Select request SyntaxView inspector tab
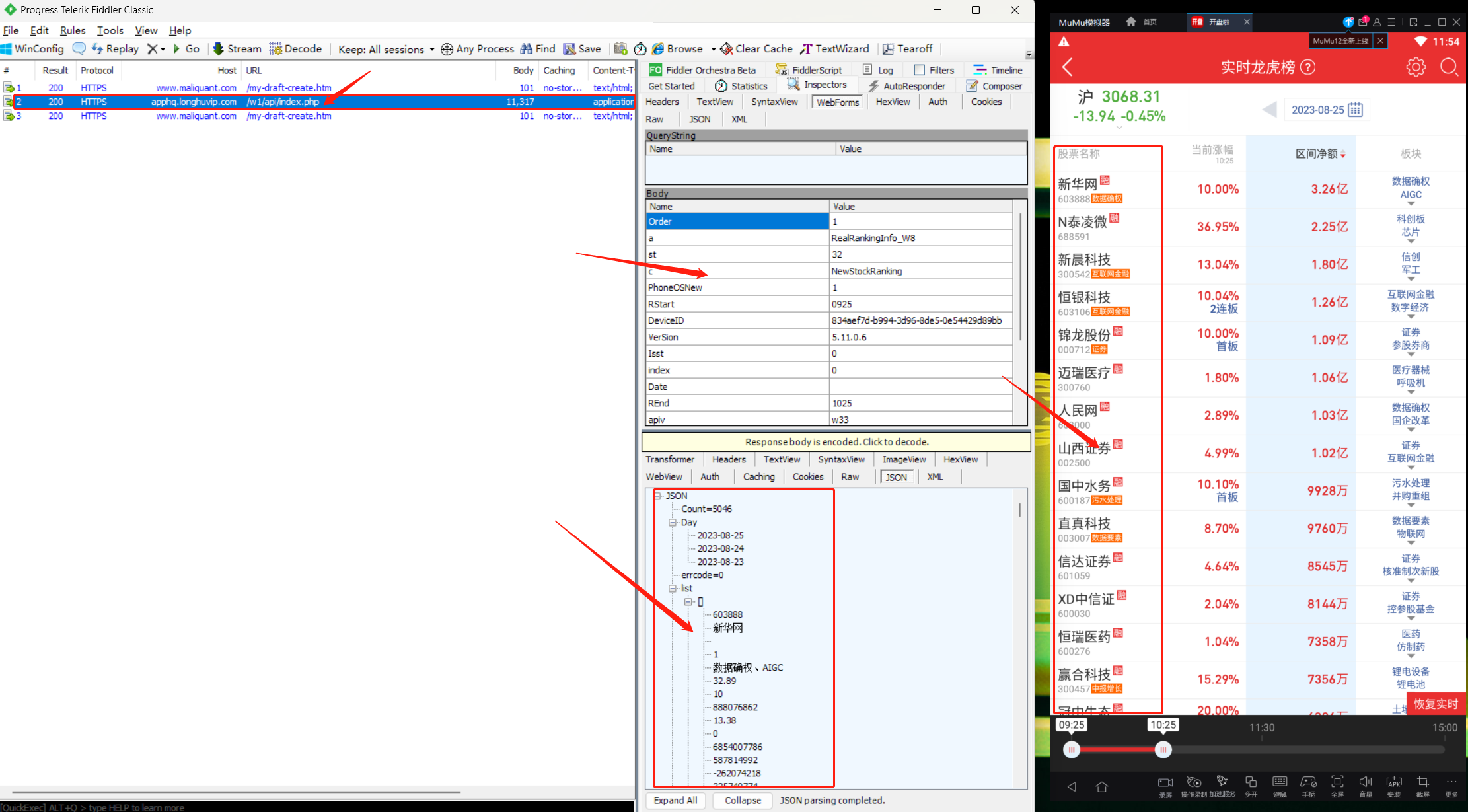The height and width of the screenshot is (812, 1468). 774,102
